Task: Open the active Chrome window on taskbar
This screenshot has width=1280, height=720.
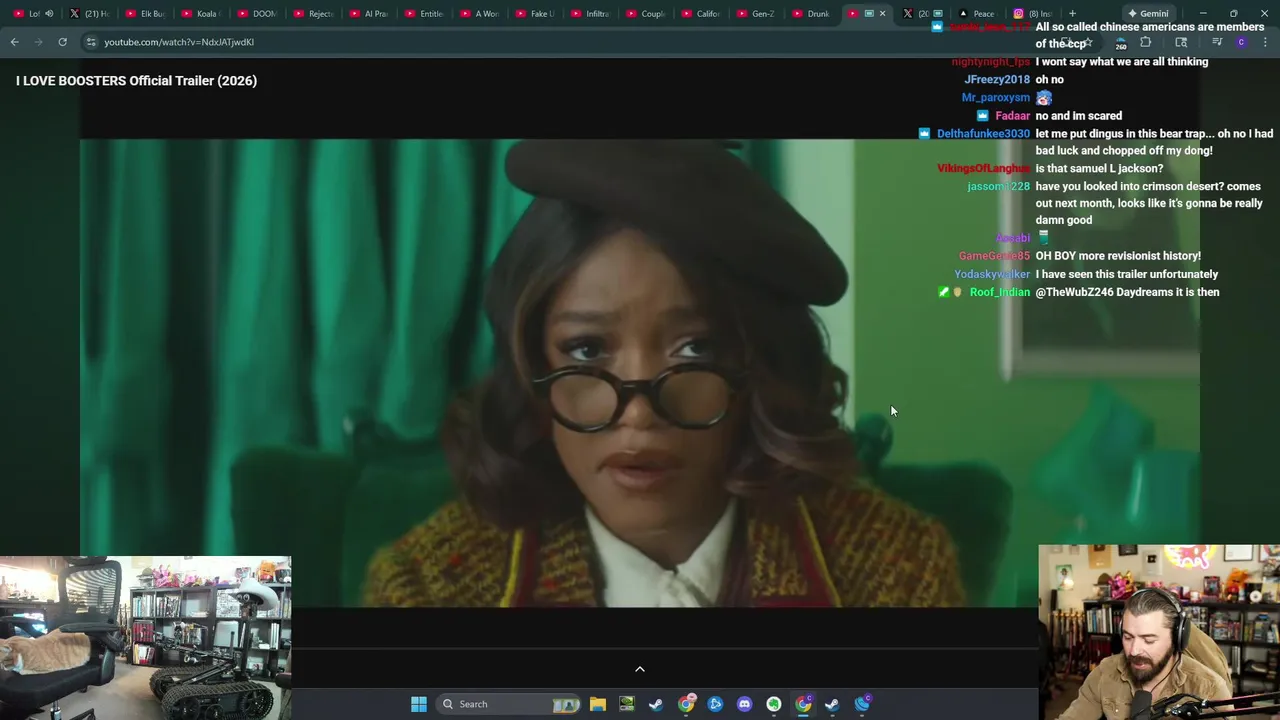Action: 803,704
